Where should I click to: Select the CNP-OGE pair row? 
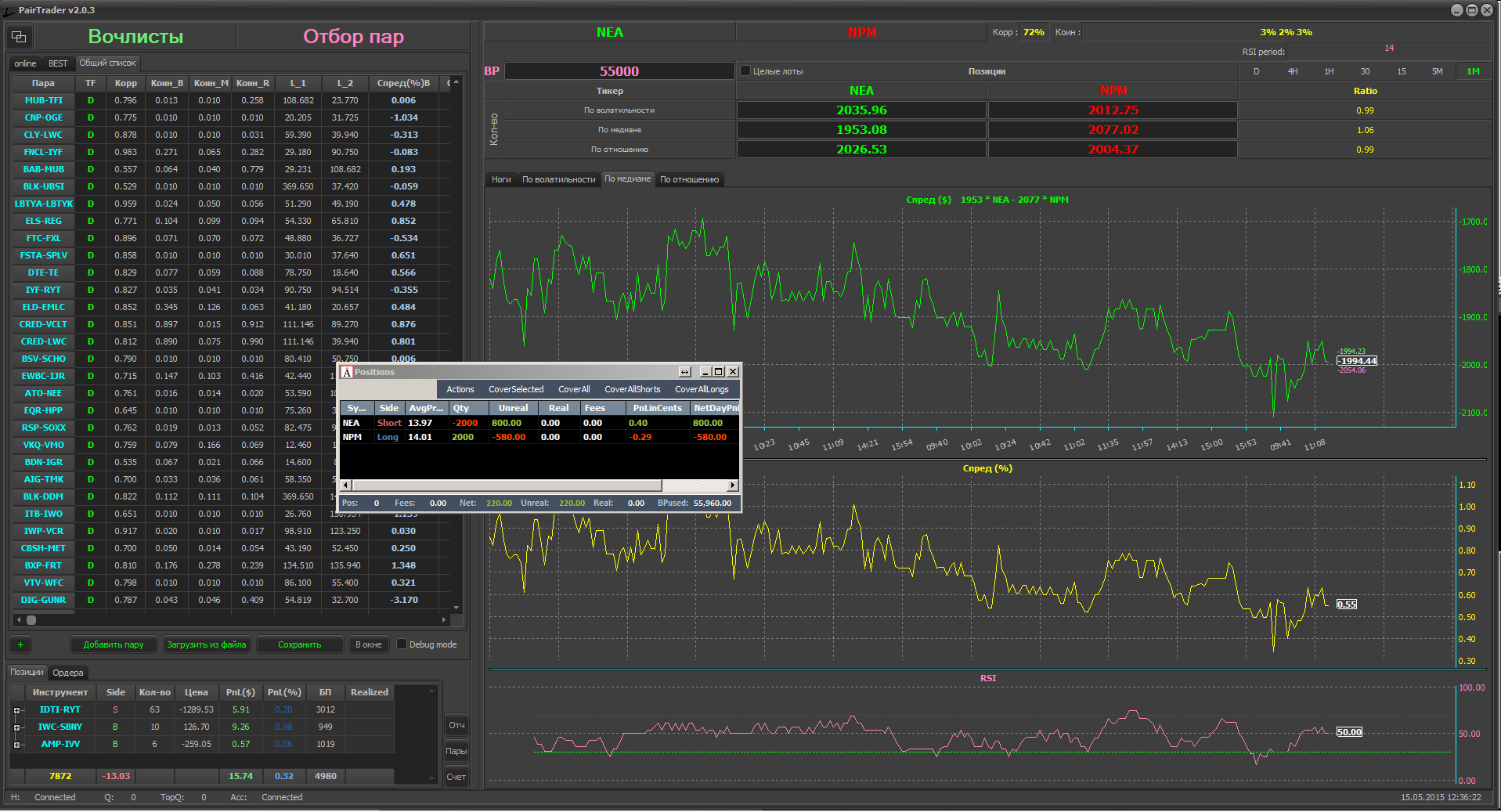tap(232, 117)
